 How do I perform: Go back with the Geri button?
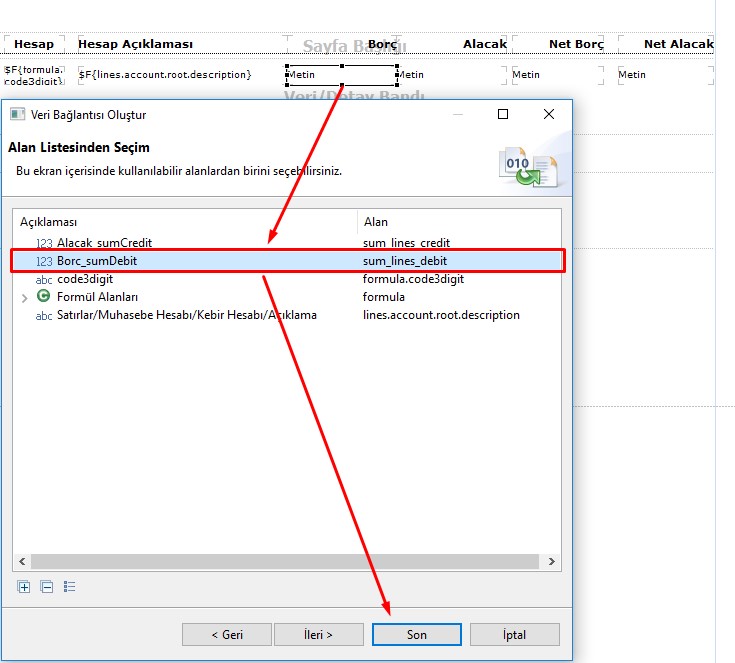click(x=226, y=635)
